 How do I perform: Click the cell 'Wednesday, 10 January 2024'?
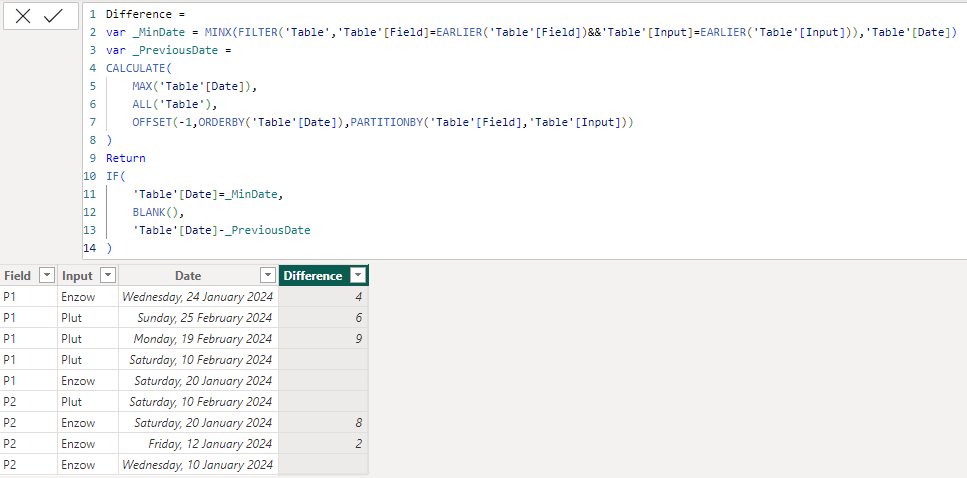pos(199,464)
